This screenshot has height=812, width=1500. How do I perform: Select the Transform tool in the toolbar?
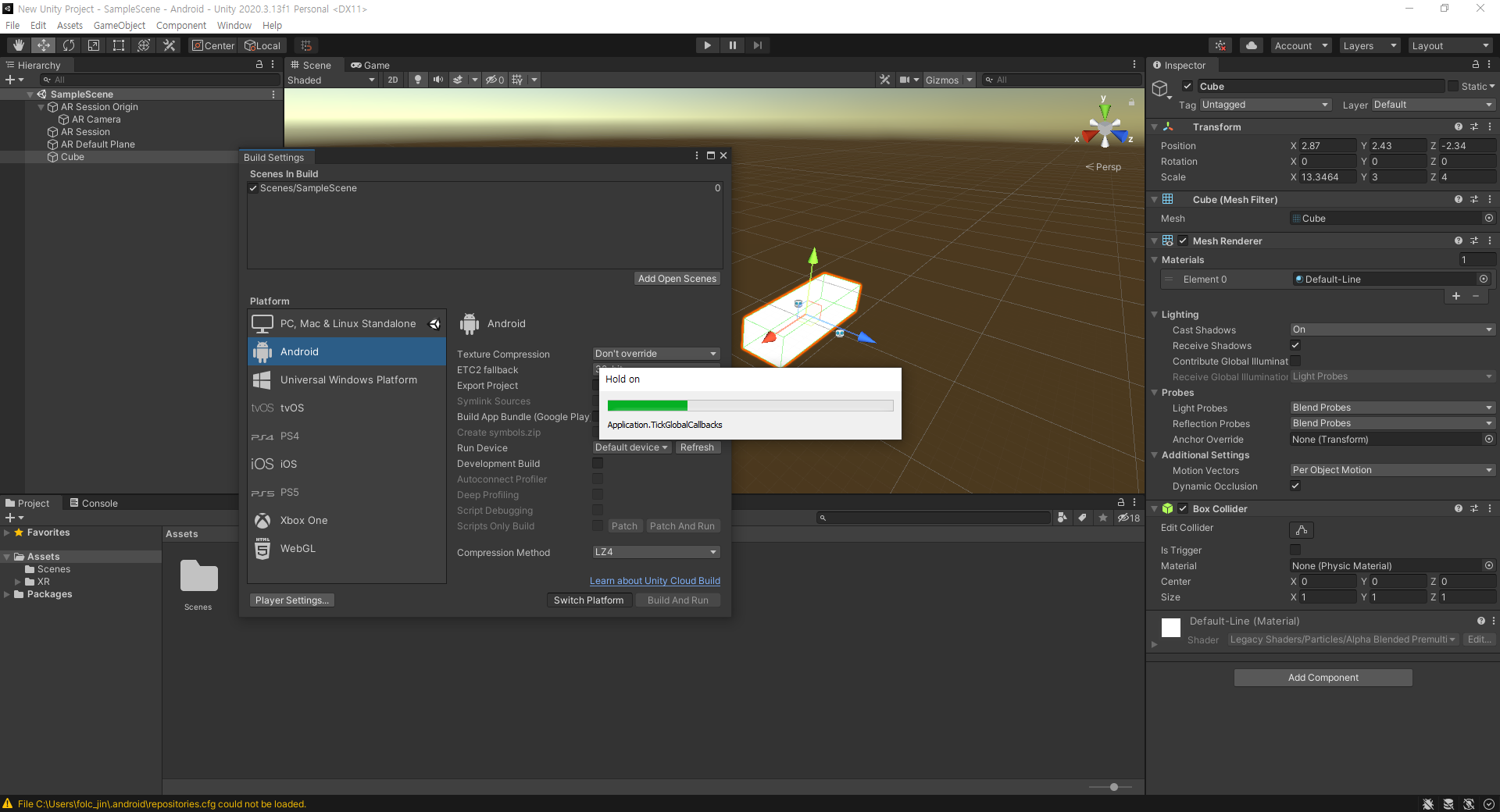[144, 45]
